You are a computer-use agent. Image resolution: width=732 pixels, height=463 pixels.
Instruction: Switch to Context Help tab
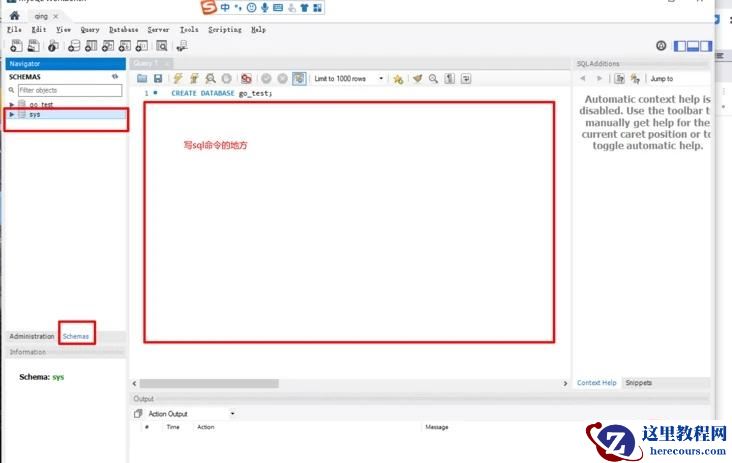tap(597, 383)
